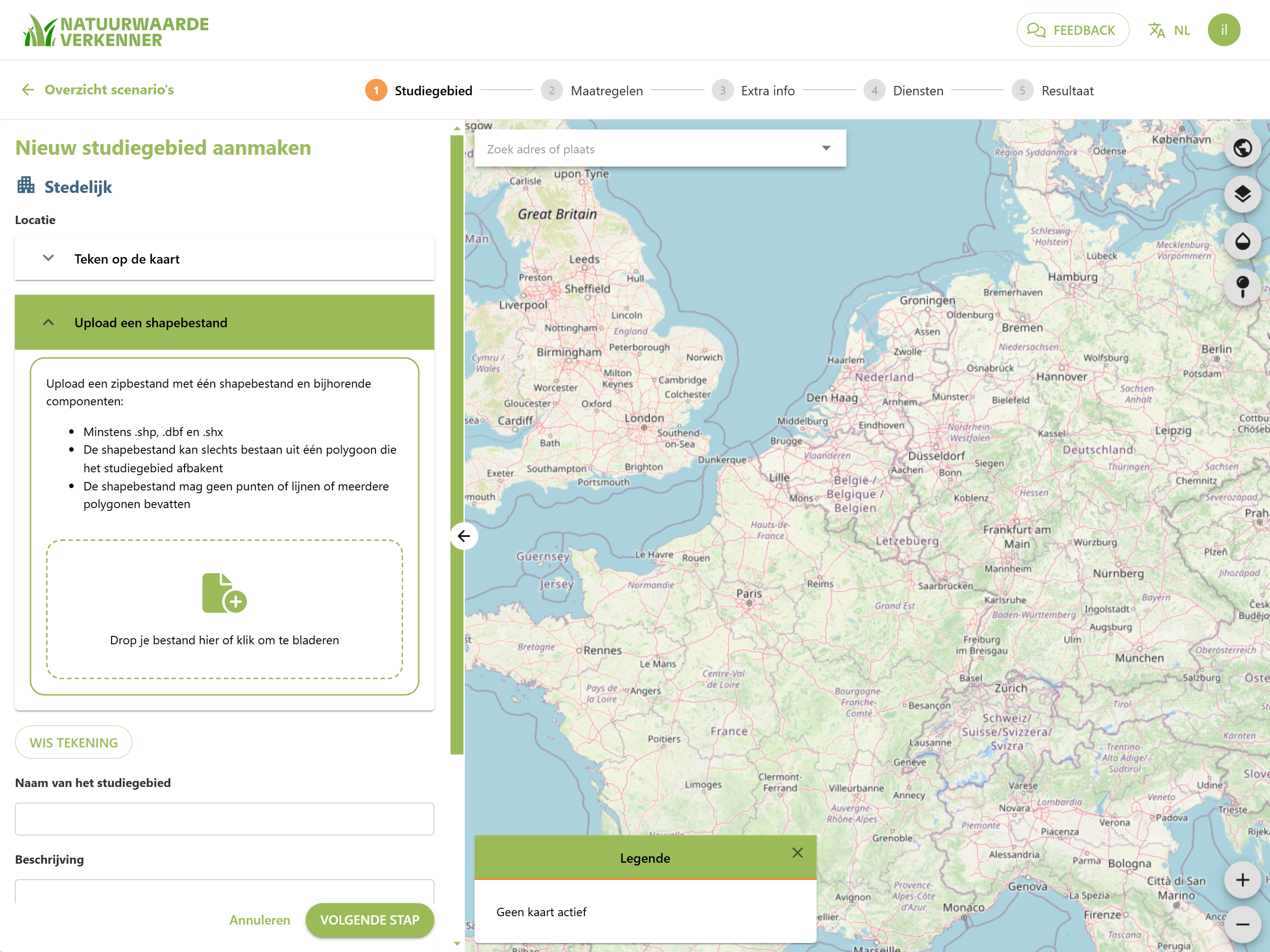The image size is (1270, 952).
Task: Go to step 5 Resultaat
Action: tap(1053, 91)
